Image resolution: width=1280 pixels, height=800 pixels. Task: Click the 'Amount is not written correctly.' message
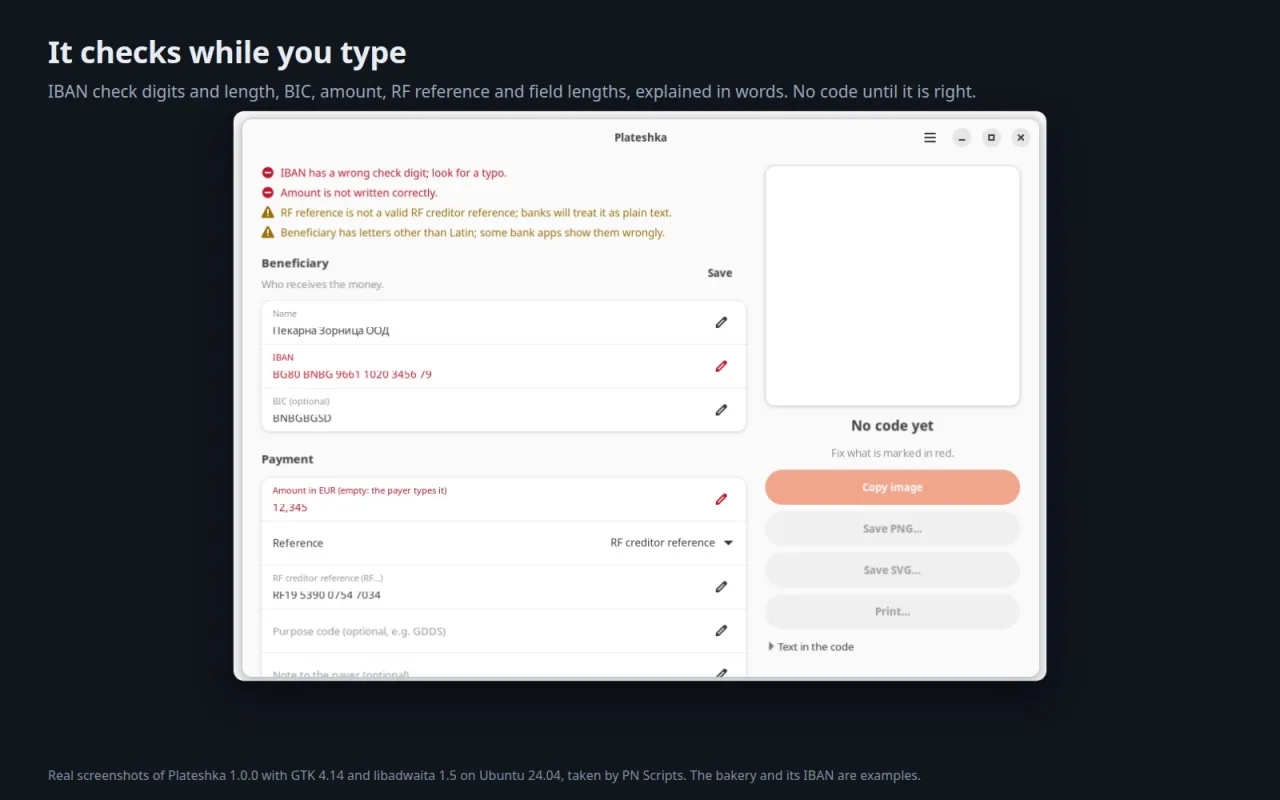point(359,193)
